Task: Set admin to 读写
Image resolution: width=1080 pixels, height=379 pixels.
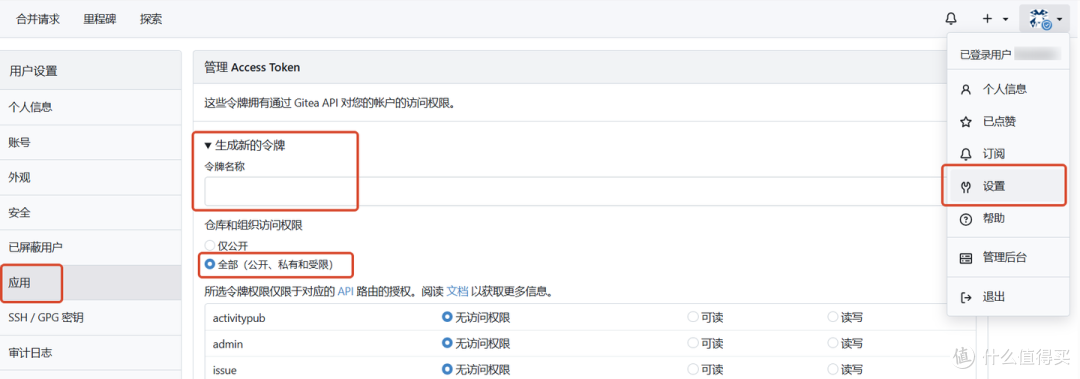Action: coord(832,343)
